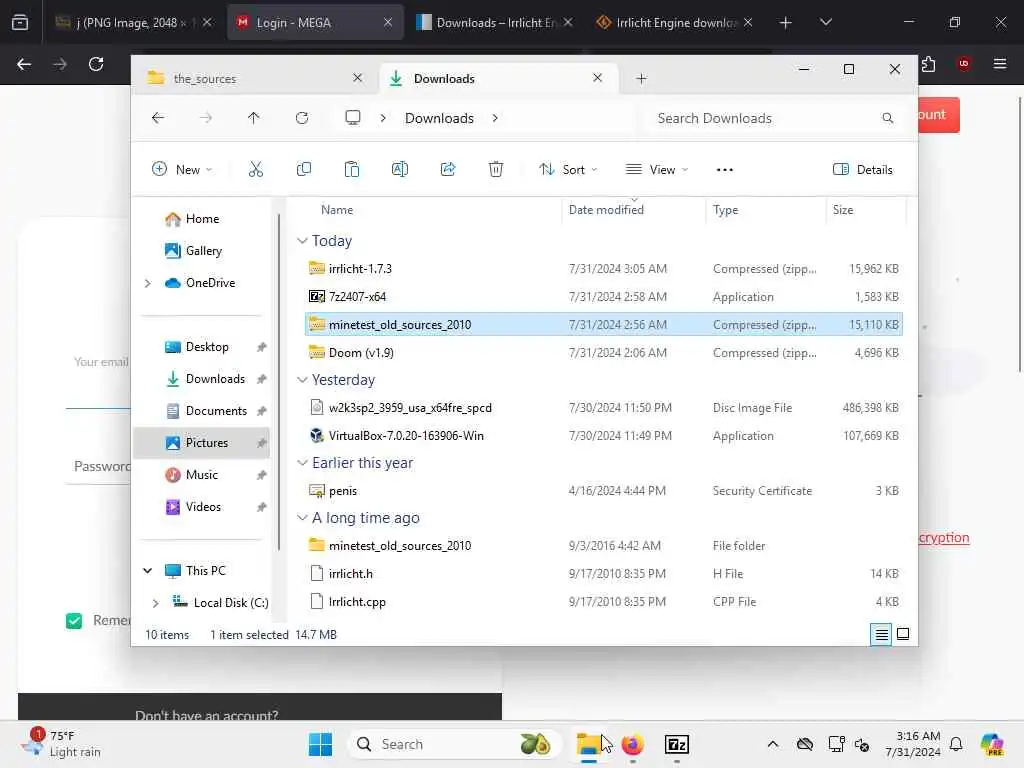
Task: Close the Downloads Explorer tab
Action: [x=597, y=78]
